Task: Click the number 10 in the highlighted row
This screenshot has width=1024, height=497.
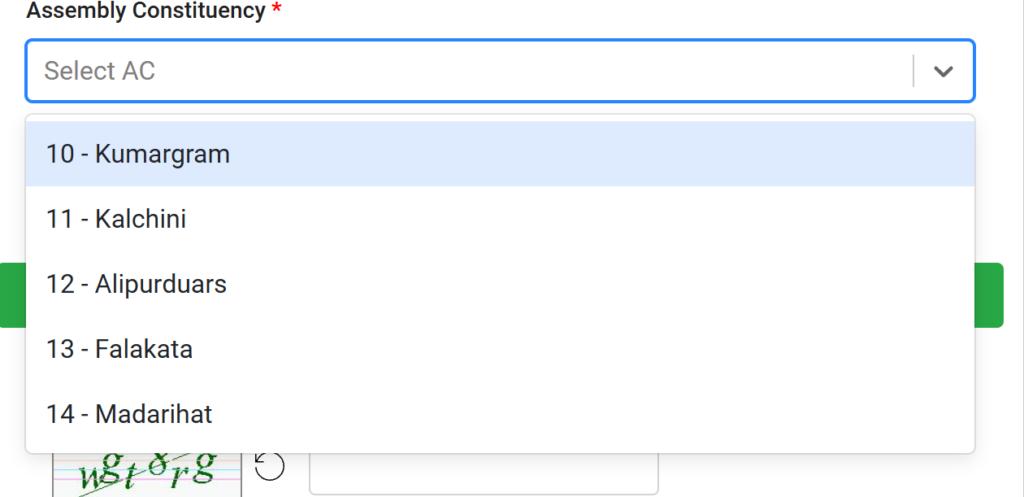Action: tap(60, 154)
